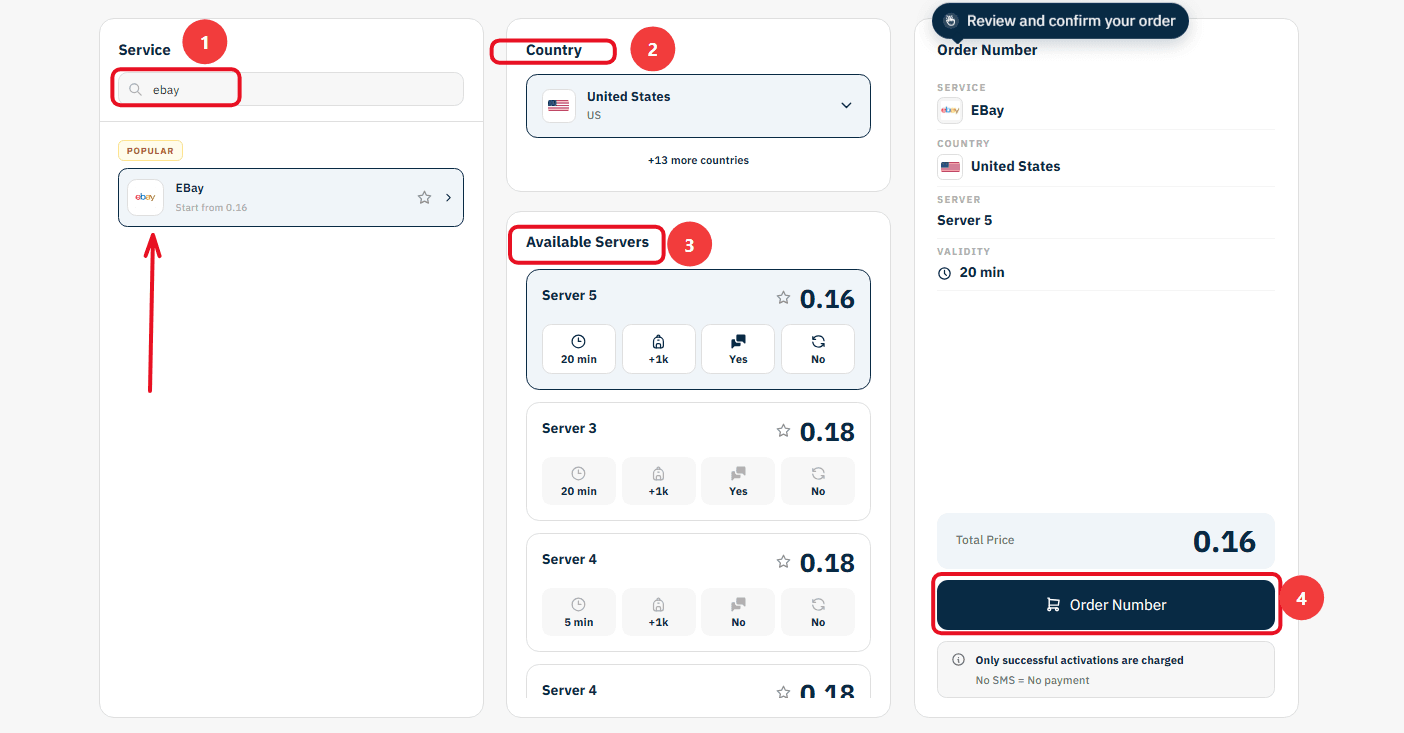Click the POPULAR tag label
Image resolution: width=1404 pixels, height=733 pixels.
tap(150, 151)
